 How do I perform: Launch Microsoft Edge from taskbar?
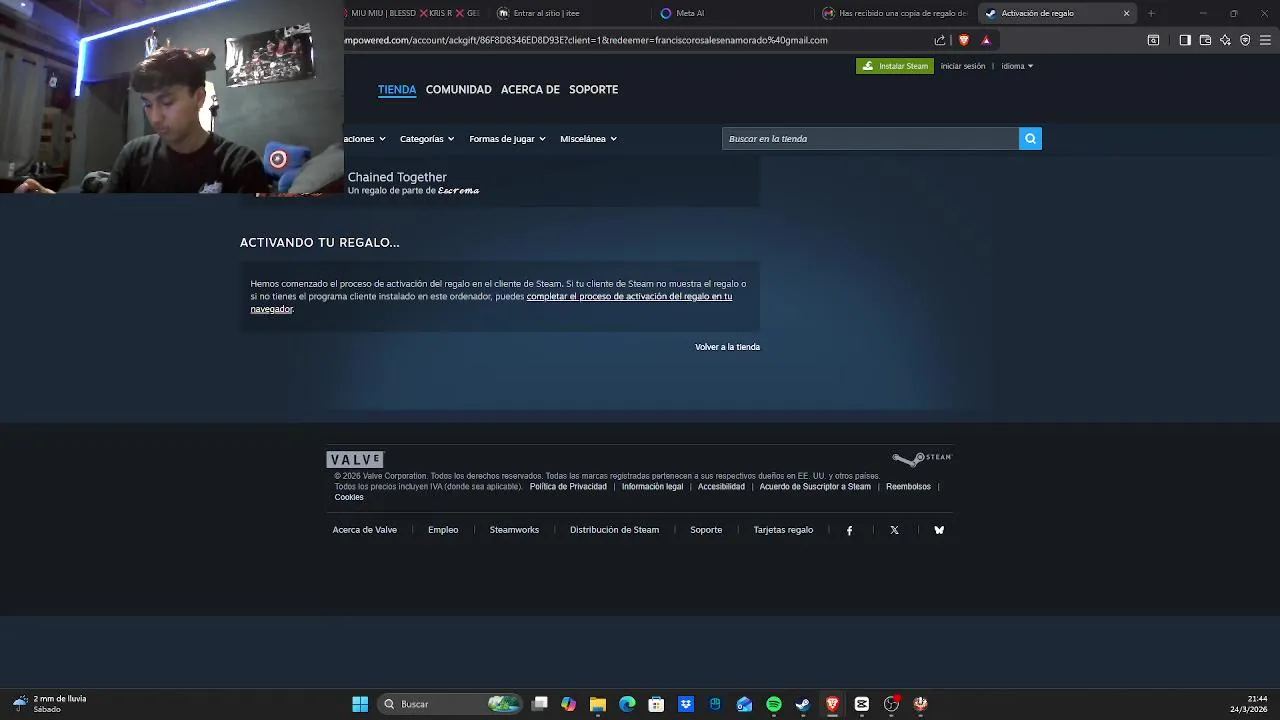pyautogui.click(x=627, y=704)
